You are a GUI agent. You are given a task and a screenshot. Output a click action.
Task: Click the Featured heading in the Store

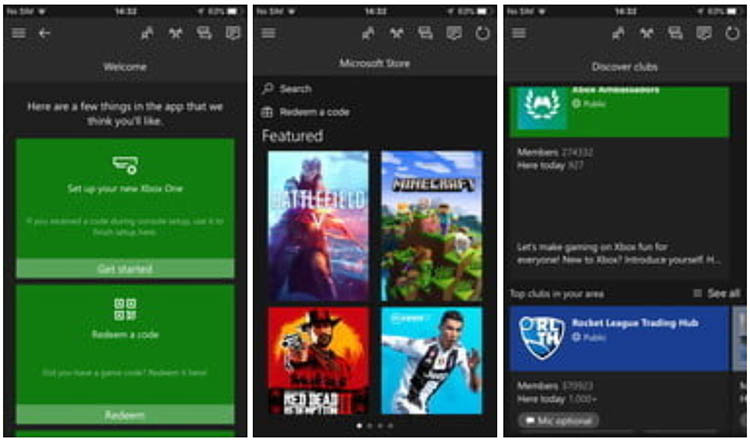coord(292,136)
